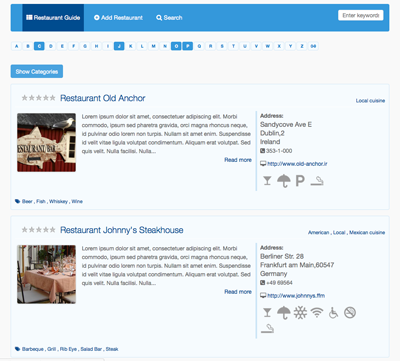Viewport: 400px width, 361px height.
Task: Click Johnny's no smoking icon
Action: [350, 313]
